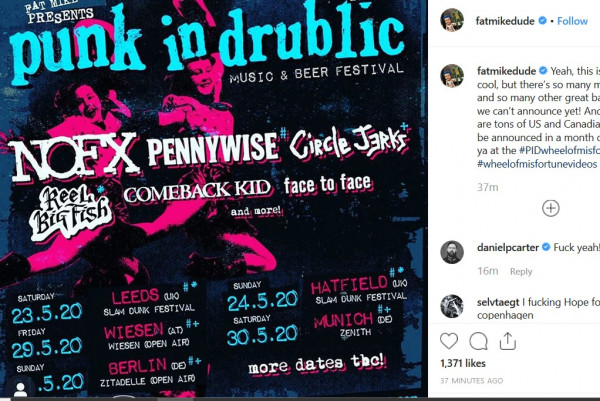The height and width of the screenshot is (401, 600).
Task: Open danielpcarter username link
Action: point(508,248)
